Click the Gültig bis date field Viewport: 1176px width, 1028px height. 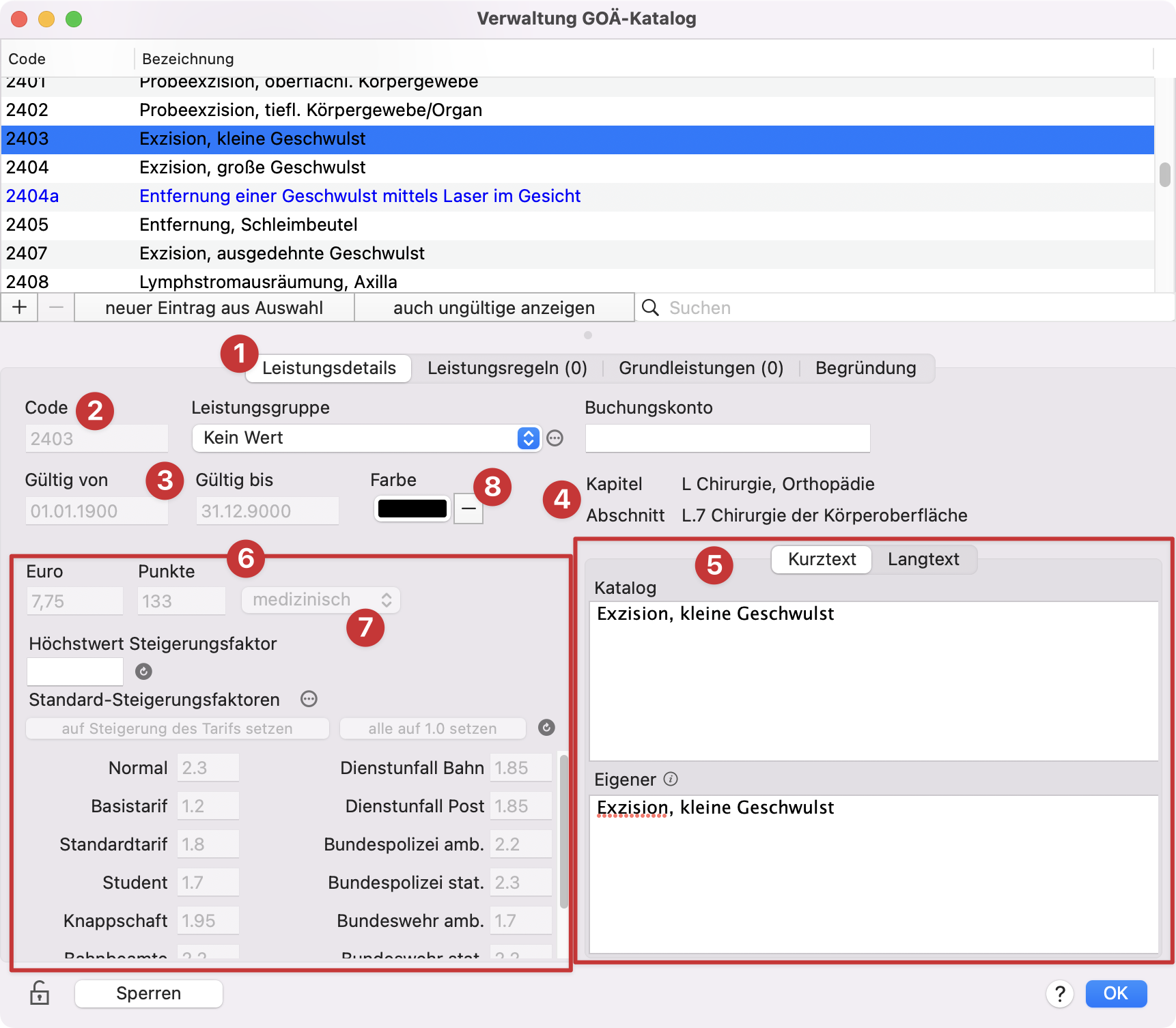coord(267,511)
